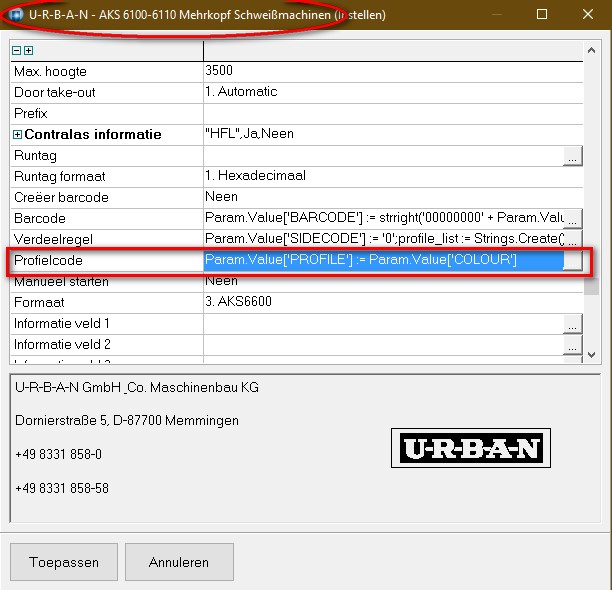Click the Verdeelregel Param.Value expression field
This screenshot has width=612, height=590.
(384, 239)
